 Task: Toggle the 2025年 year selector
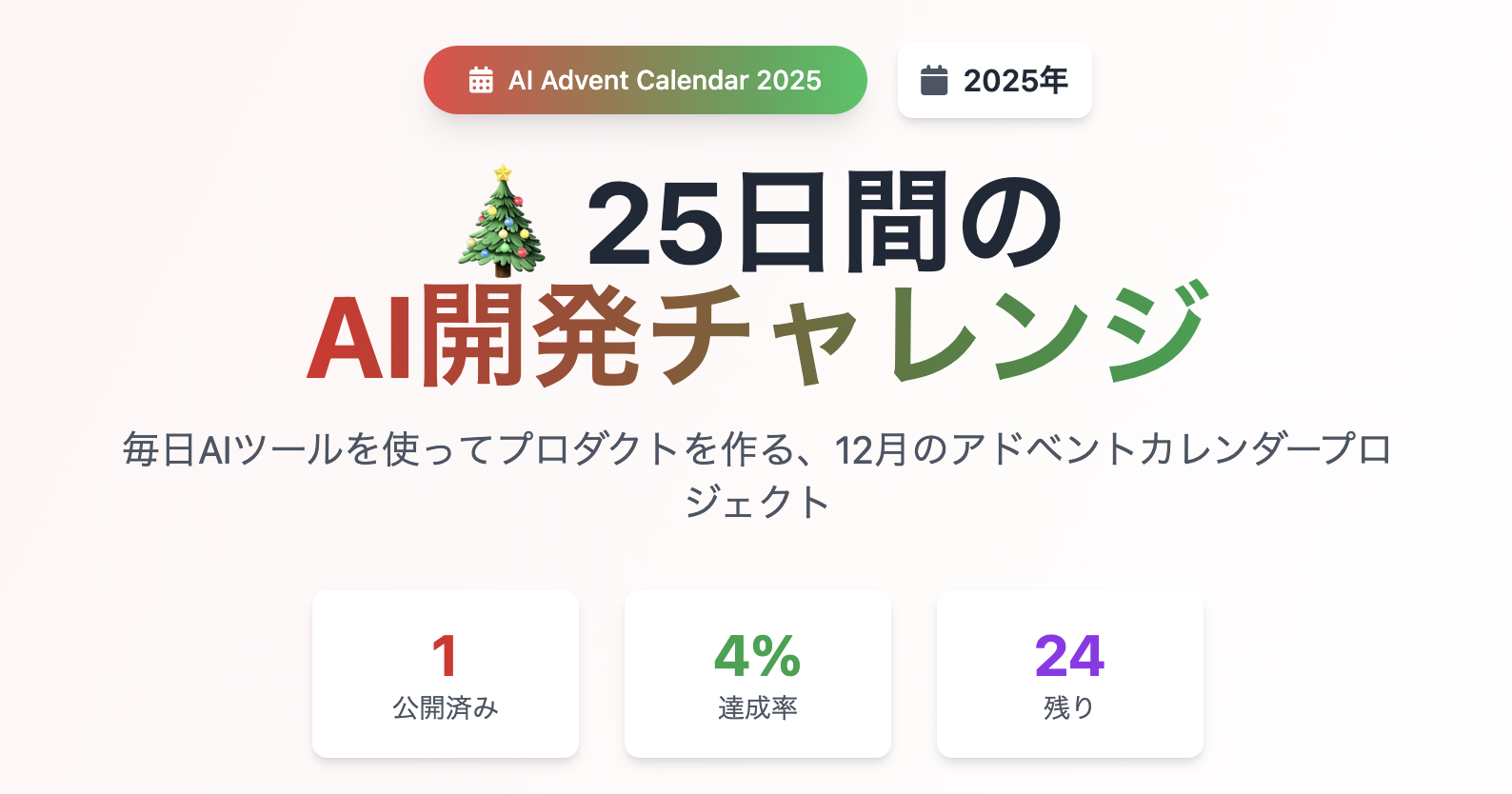tap(995, 81)
